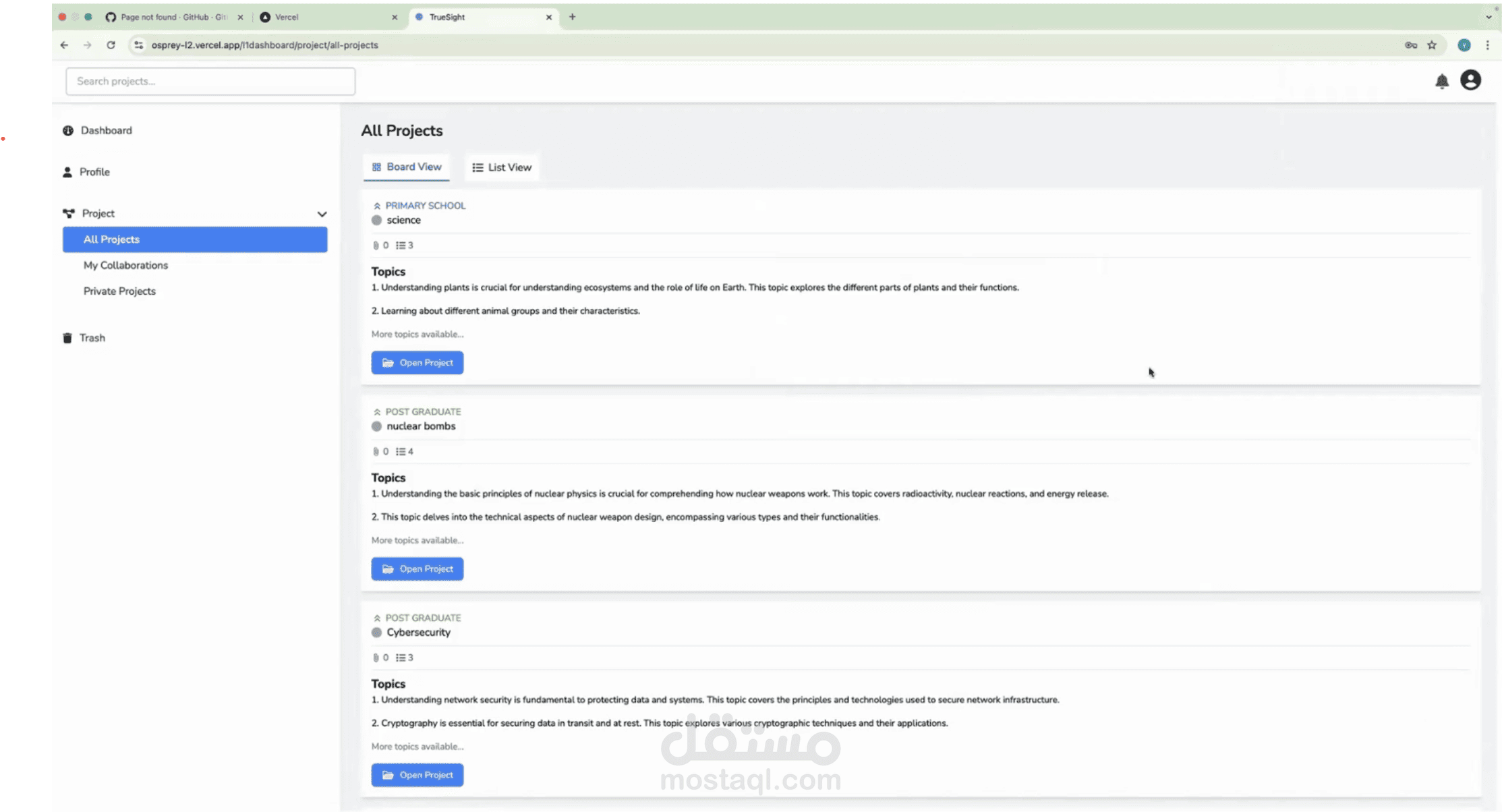Open a new browser tab with plus
The image size is (1502, 812).
coord(572,17)
